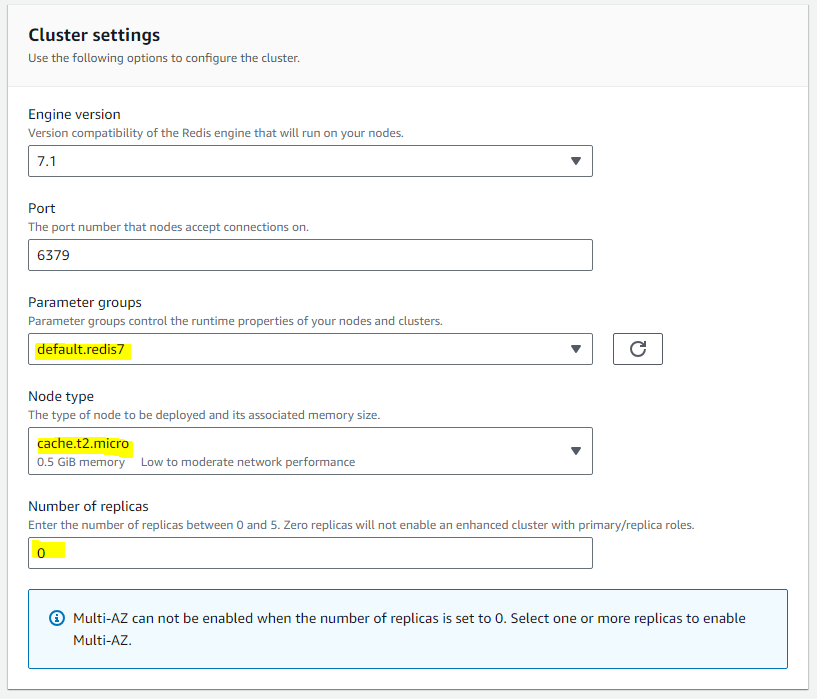Screen dimensions: 817x699
Task: Click the Parameter groups dropdown arrow
Action: pos(576,349)
